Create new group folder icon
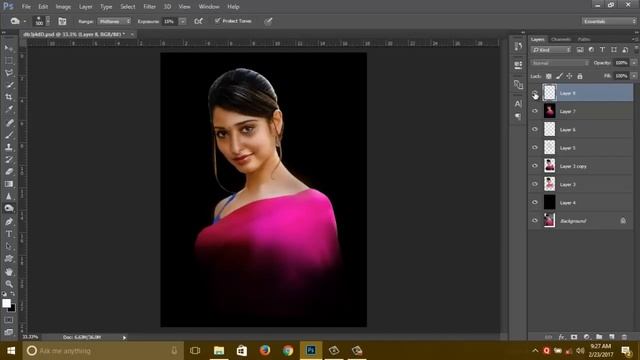This screenshot has width=640, height=360. point(599,337)
